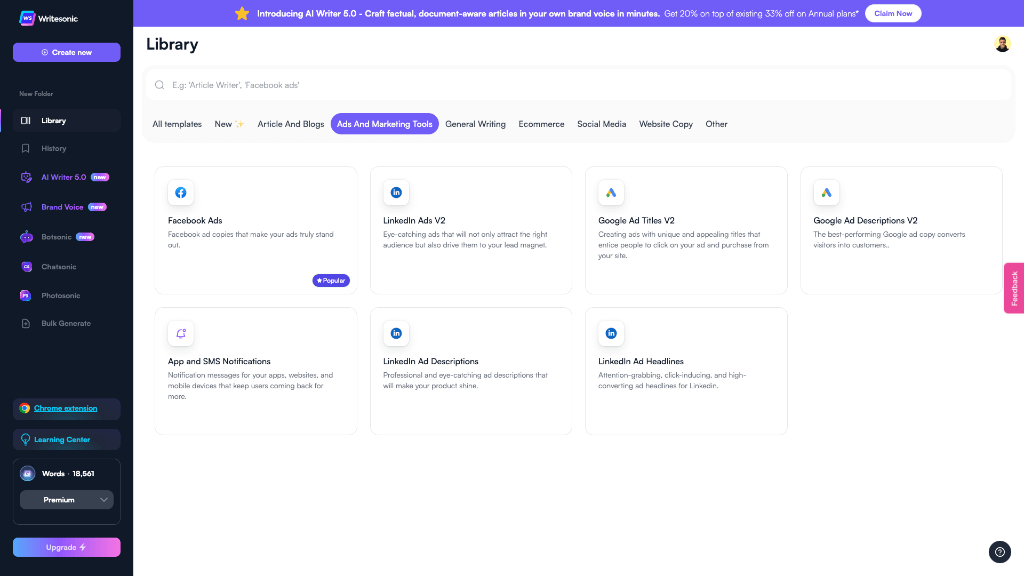This screenshot has height=576, width=1024.
Task: Switch to the Website Copy tab
Action: tap(665, 124)
